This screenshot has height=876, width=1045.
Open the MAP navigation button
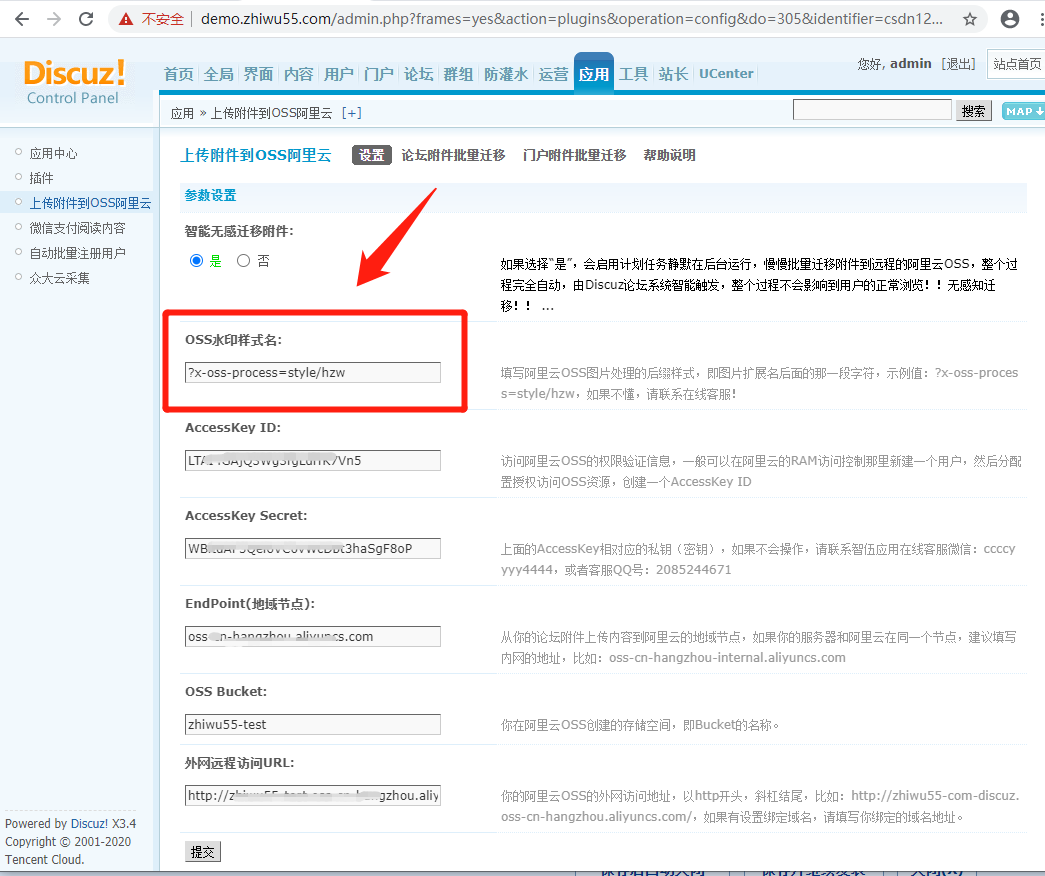[1024, 111]
